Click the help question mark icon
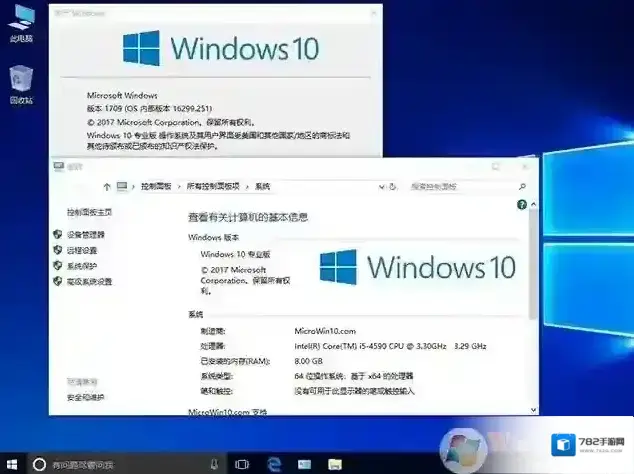Viewport: 634px width, 474px height. [x=521, y=204]
